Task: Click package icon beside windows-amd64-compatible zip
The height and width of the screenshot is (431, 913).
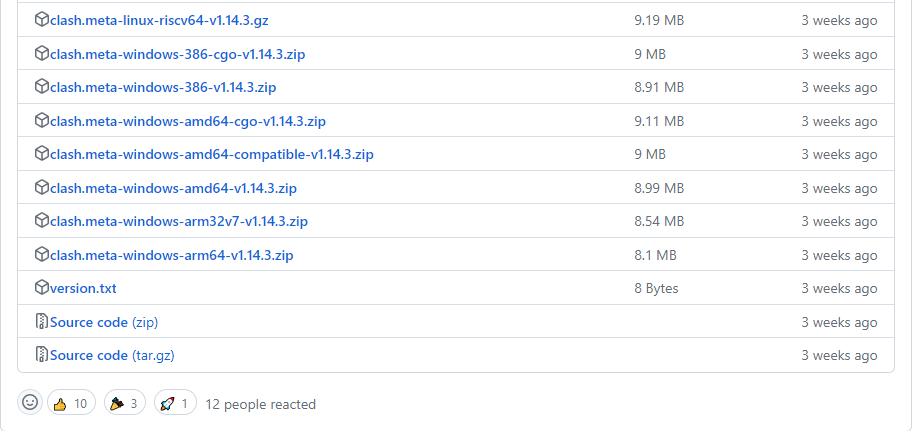Action: pos(42,154)
